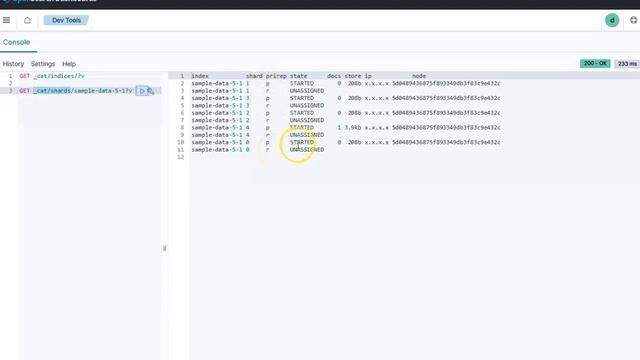Place cursor in GET _cat/shards/sample-data-5-1 request line
640x360 pixels.
click(76, 91)
